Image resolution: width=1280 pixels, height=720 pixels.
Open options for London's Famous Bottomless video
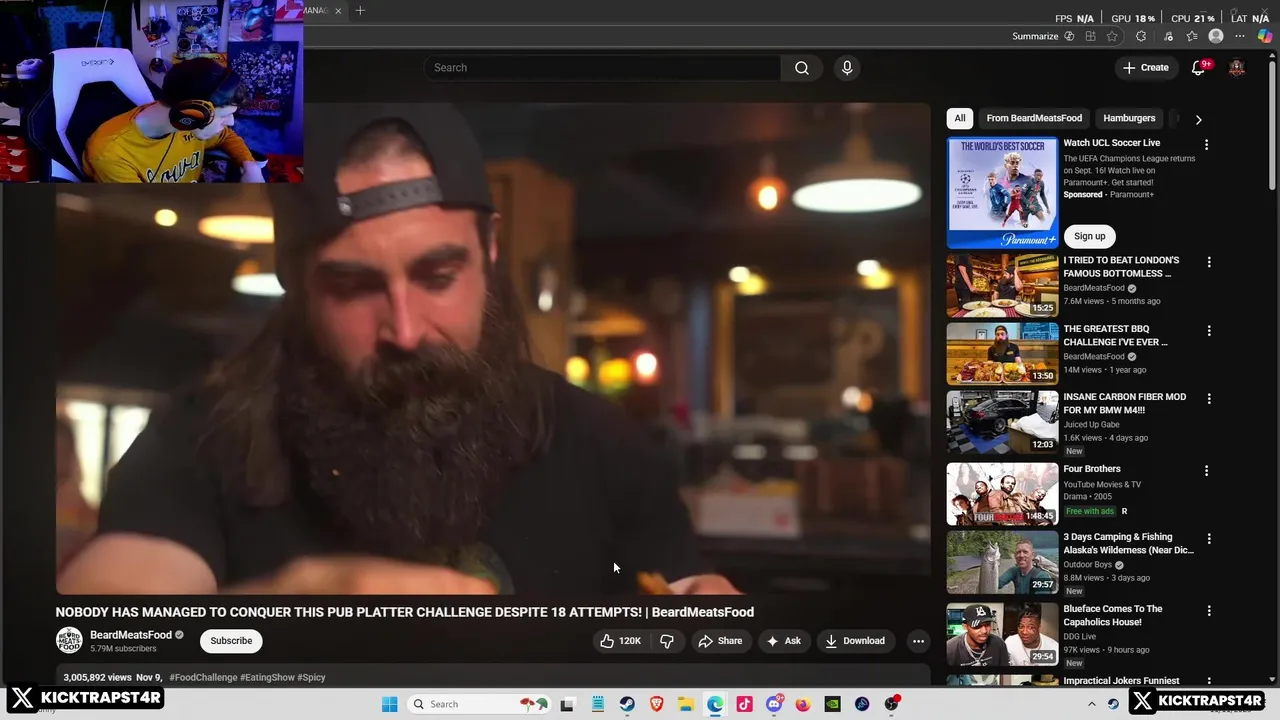tap(1209, 262)
